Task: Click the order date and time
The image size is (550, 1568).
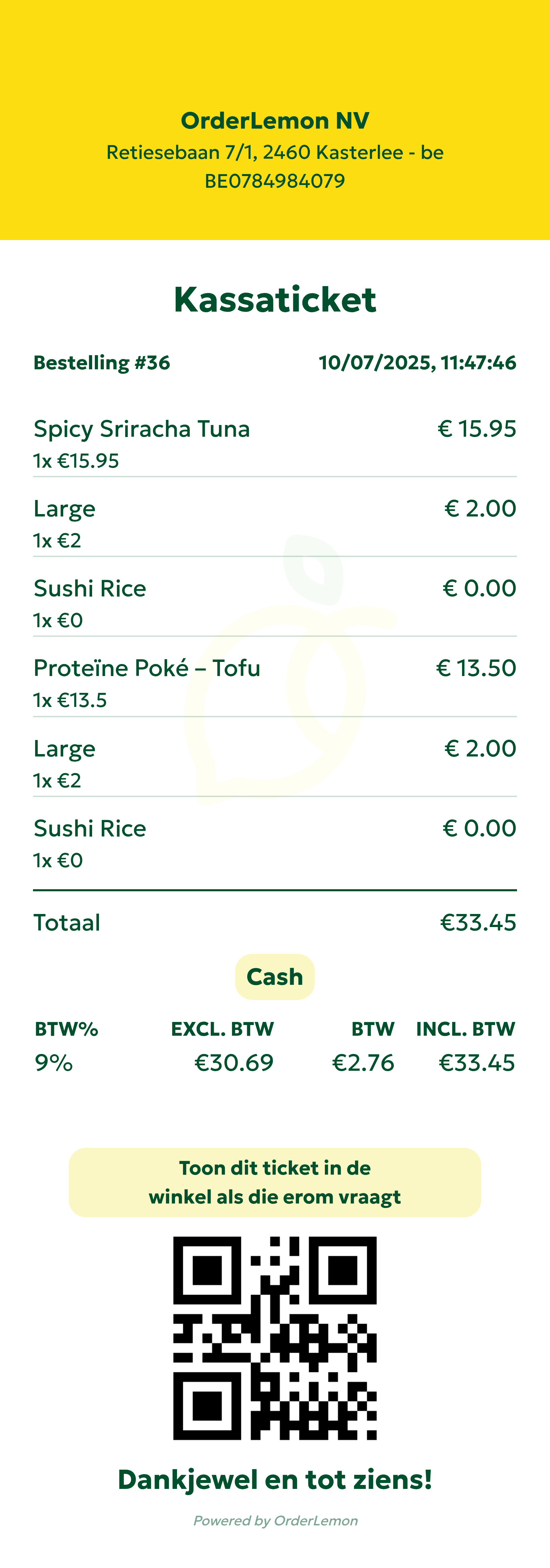Action: [x=417, y=363]
